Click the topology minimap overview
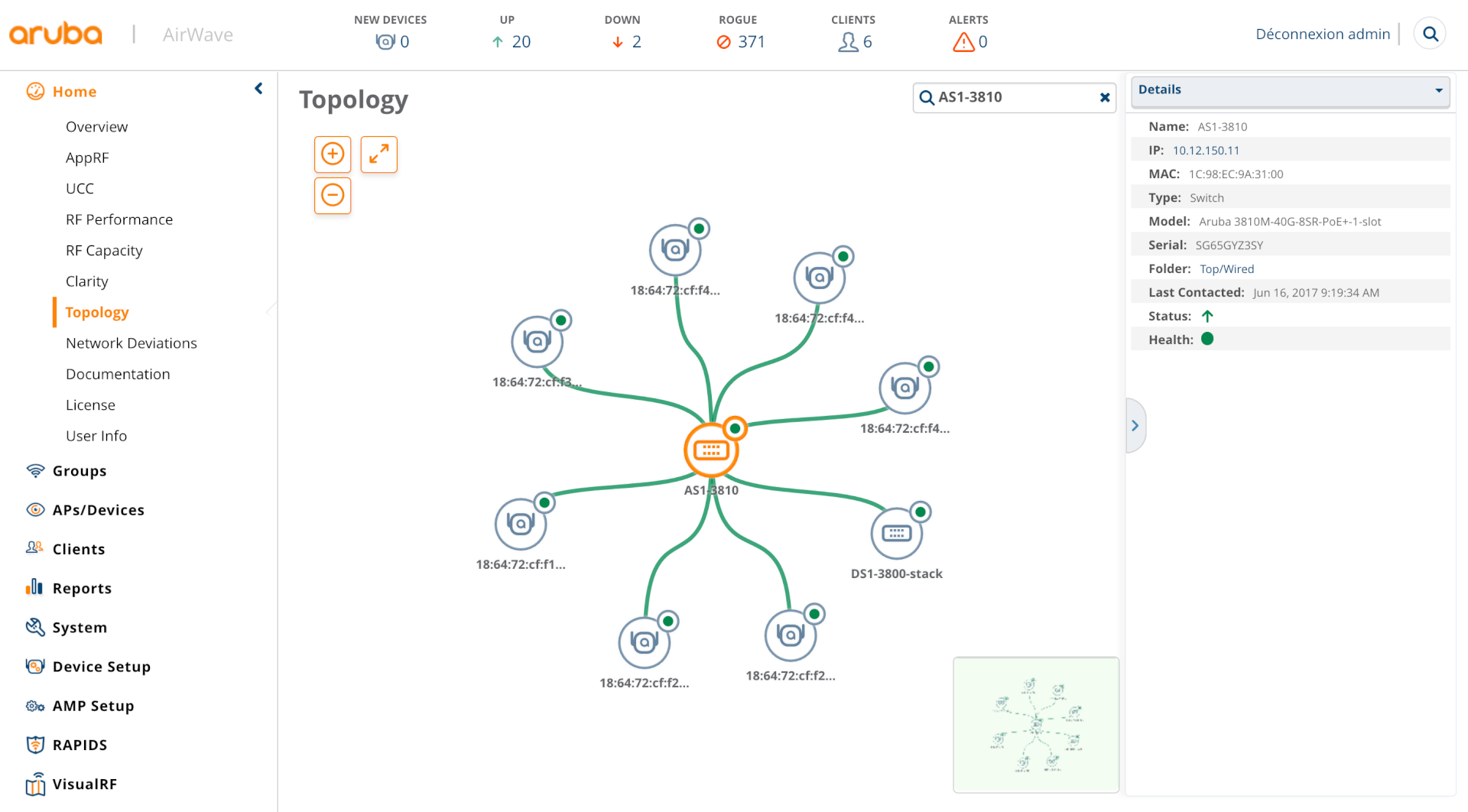Screen dimensions: 1468x812 [1035, 724]
